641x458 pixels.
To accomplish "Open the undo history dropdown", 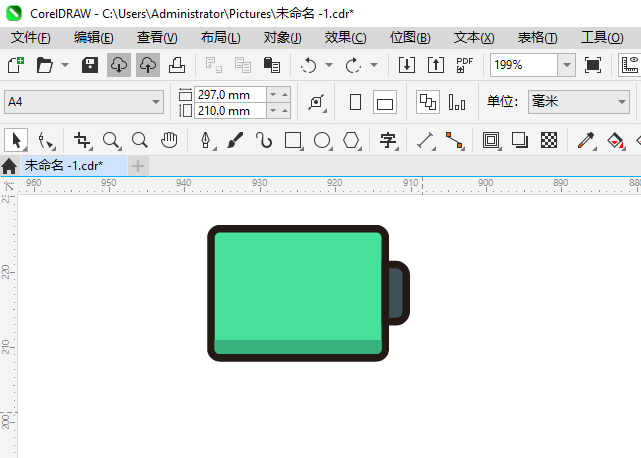I will pos(329,65).
